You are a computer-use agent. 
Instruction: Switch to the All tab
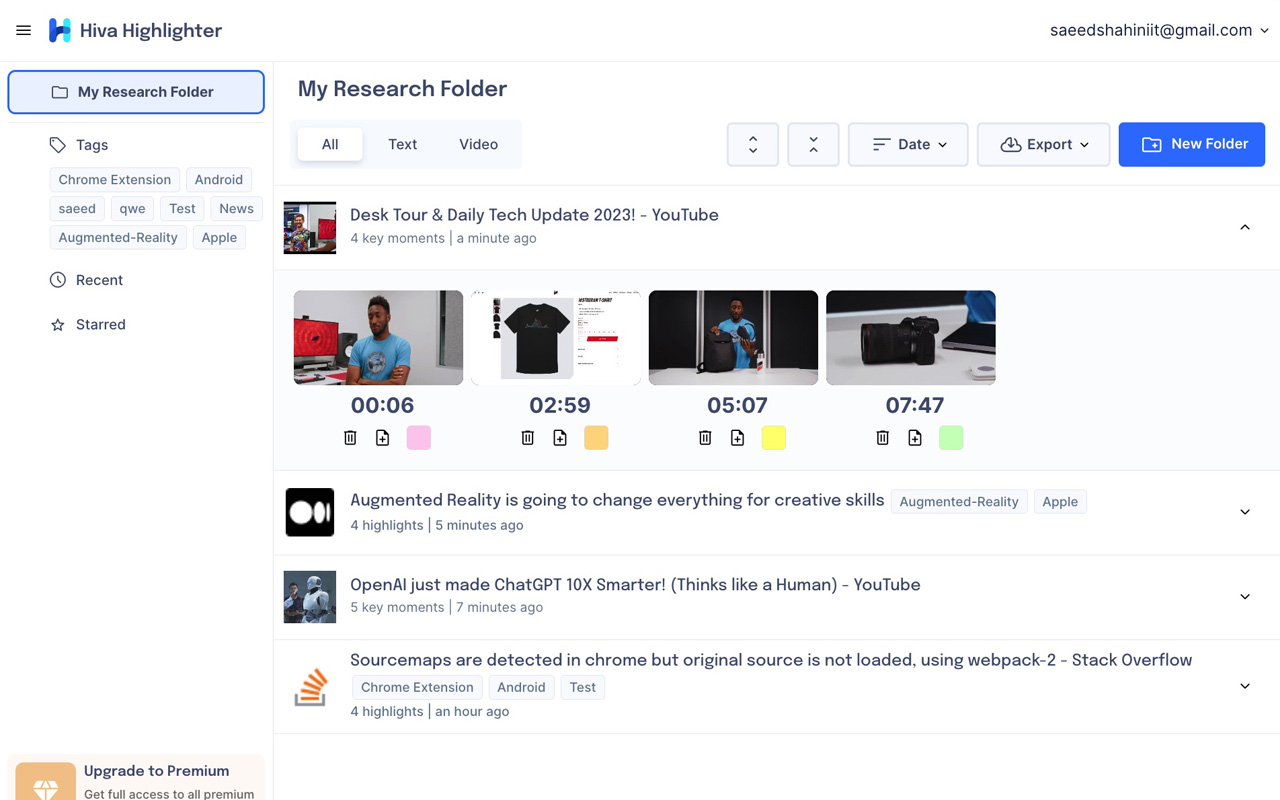[330, 144]
